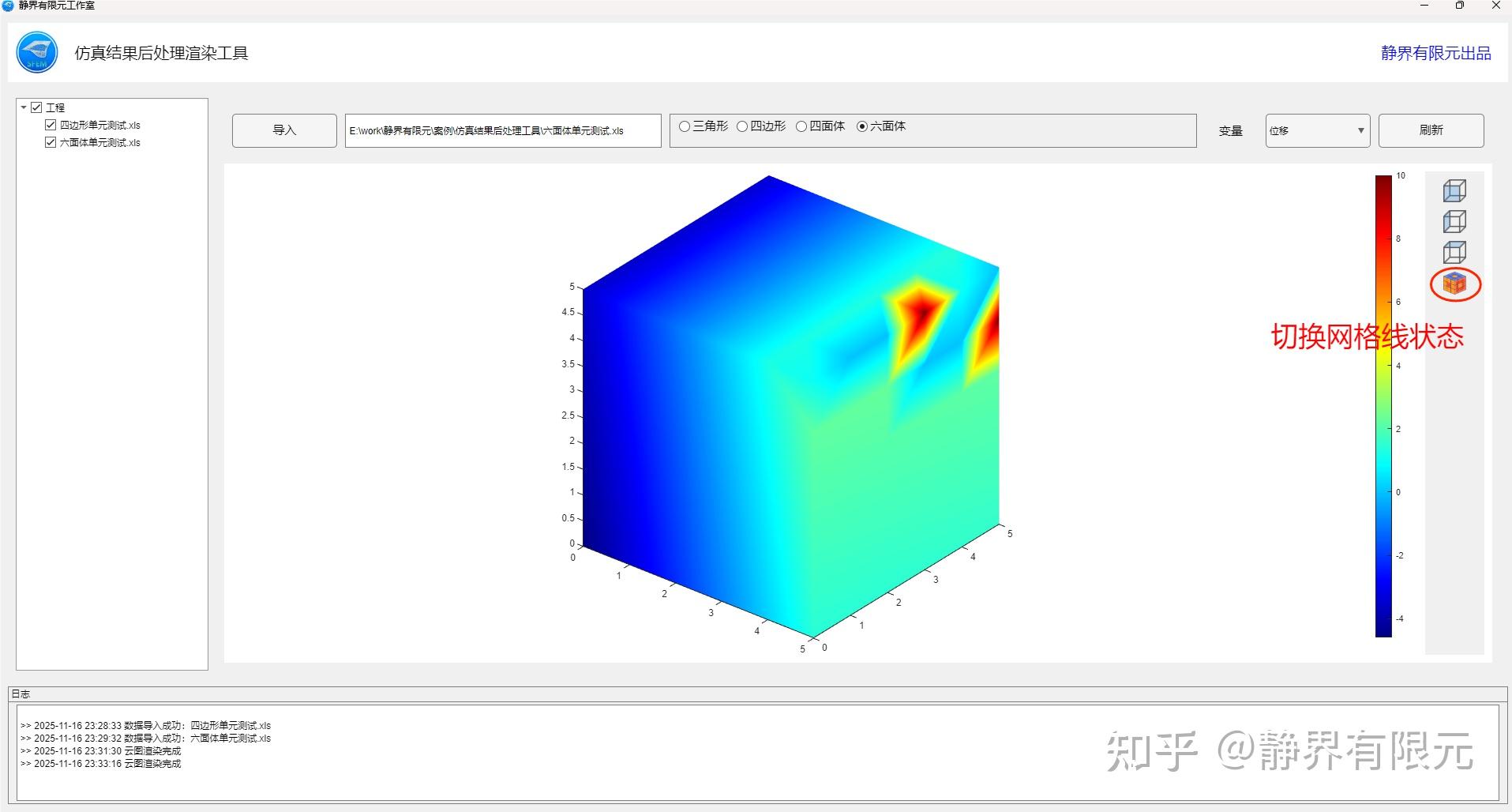Select the 四面体 radio button
Viewport: 1512px width, 812px height.
pyautogui.click(x=801, y=126)
